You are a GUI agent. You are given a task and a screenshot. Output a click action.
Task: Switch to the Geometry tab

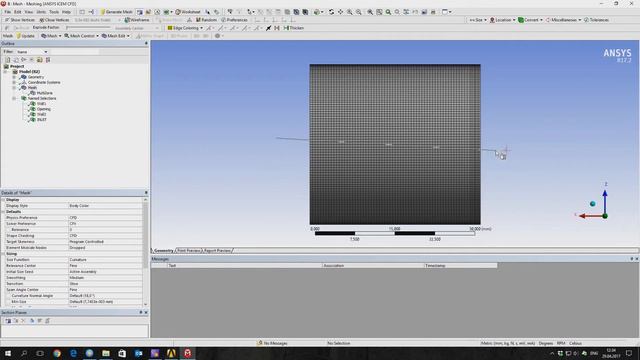click(x=163, y=251)
